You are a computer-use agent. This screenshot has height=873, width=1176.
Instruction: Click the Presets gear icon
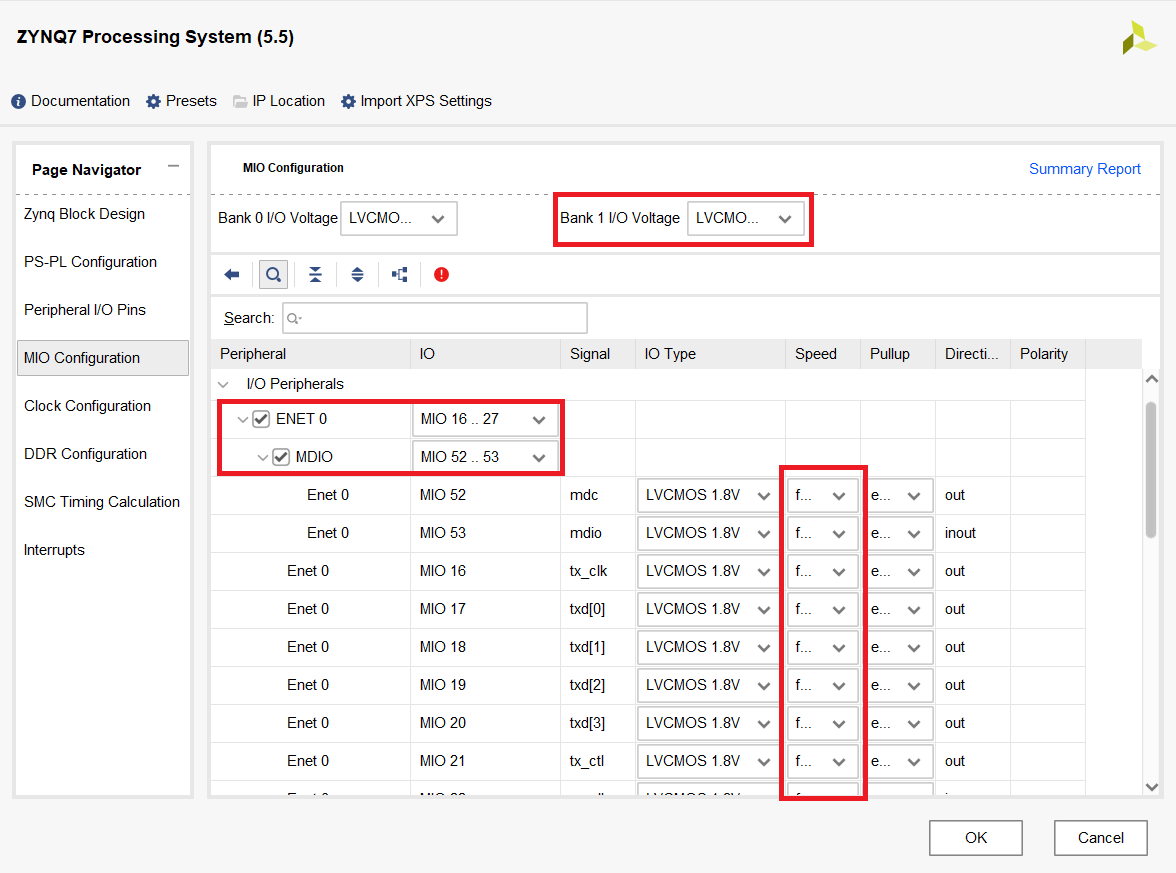pyautogui.click(x=154, y=101)
